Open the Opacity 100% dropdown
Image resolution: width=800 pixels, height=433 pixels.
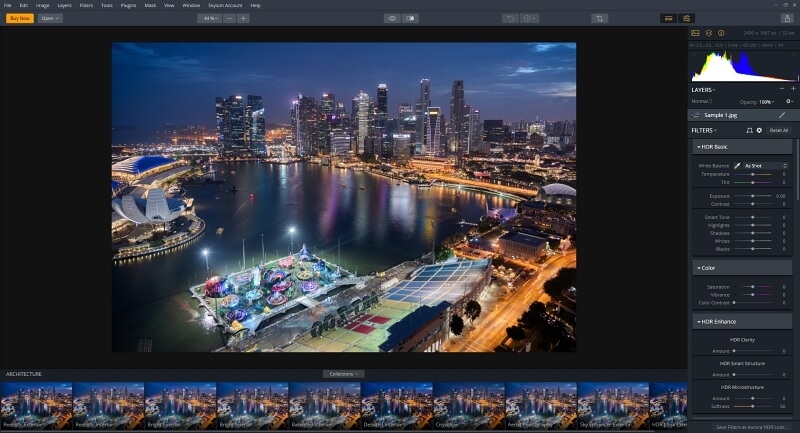pyautogui.click(x=757, y=102)
